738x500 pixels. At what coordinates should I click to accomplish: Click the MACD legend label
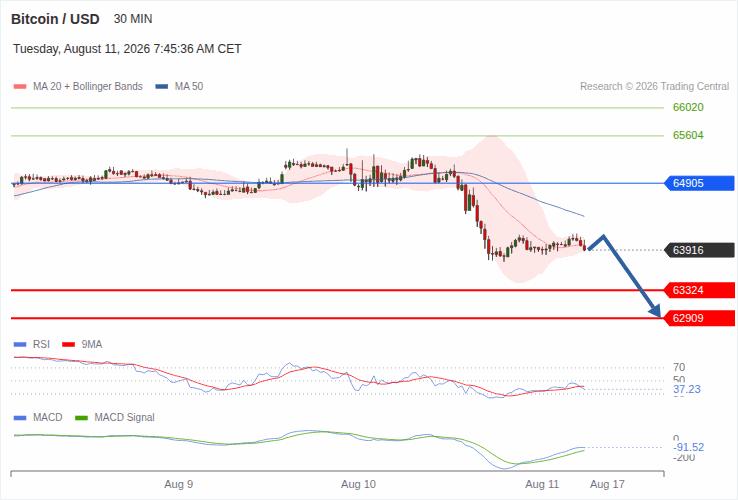tap(48, 418)
